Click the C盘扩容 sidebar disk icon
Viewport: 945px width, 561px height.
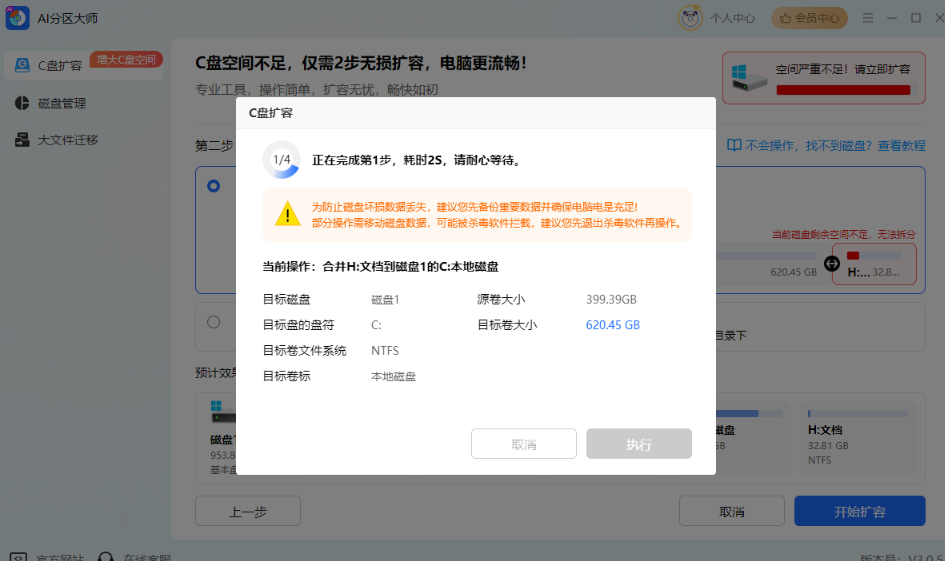click(x=22, y=65)
